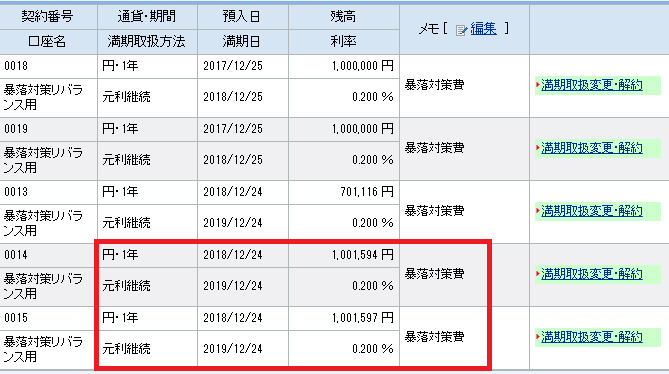Open 満期取扱変更・解約 for contract 0018
The height and width of the screenshot is (374, 669).
click(x=592, y=85)
